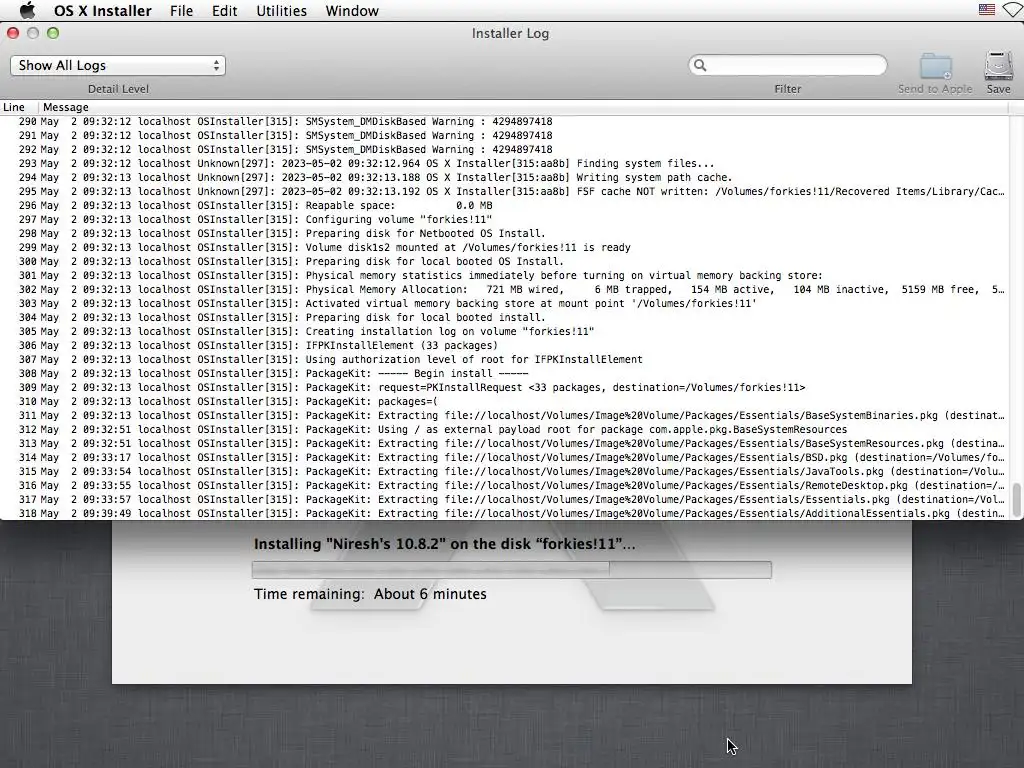The height and width of the screenshot is (768, 1024).
Task: Select log line 312 external payload root
Action: (x=504, y=430)
